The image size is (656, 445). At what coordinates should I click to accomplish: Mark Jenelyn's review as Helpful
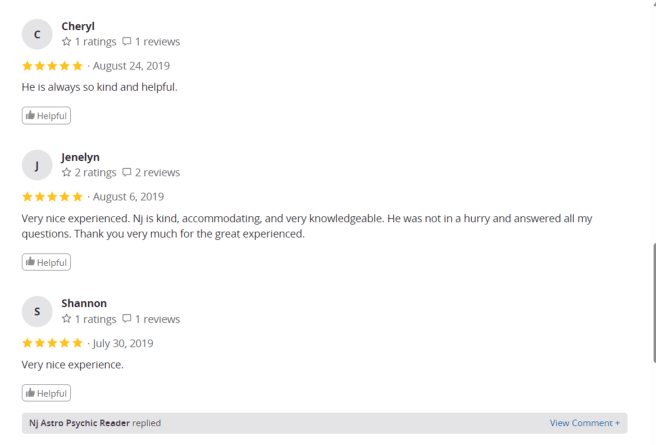[x=46, y=262]
